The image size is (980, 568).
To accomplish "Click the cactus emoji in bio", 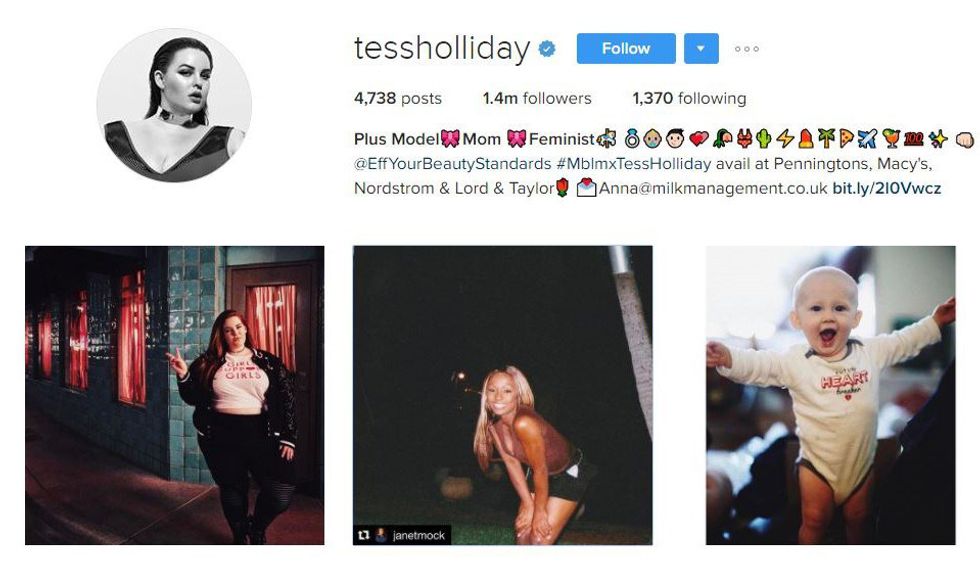I will coord(764,139).
